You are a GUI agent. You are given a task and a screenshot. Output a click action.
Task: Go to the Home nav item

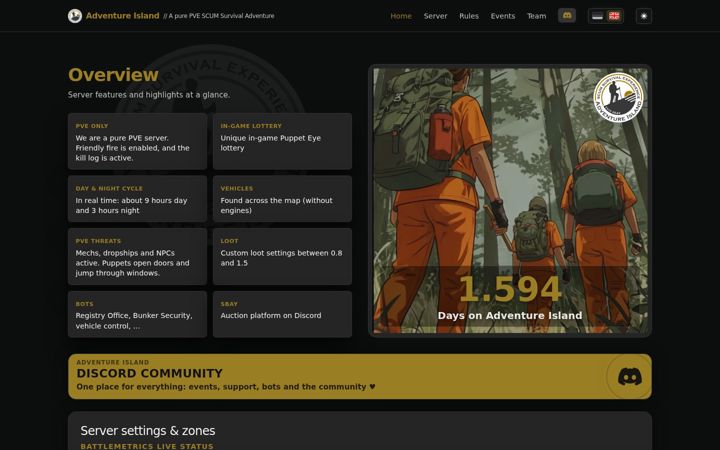coord(401,16)
